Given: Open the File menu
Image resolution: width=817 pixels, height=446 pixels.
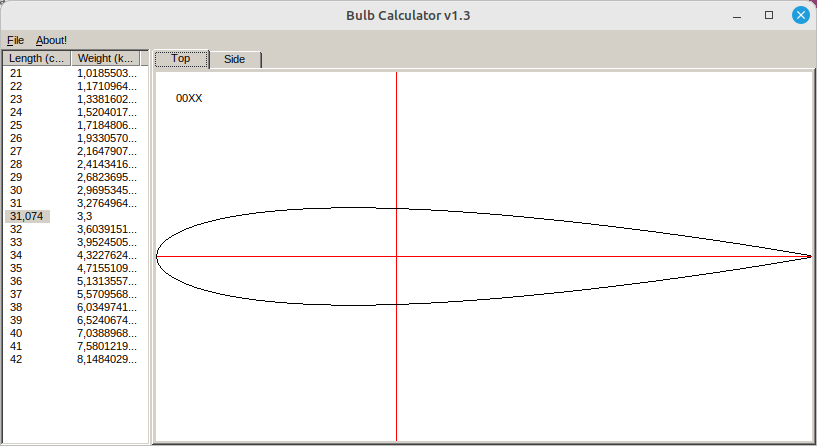Looking at the screenshot, I should click(x=15, y=40).
